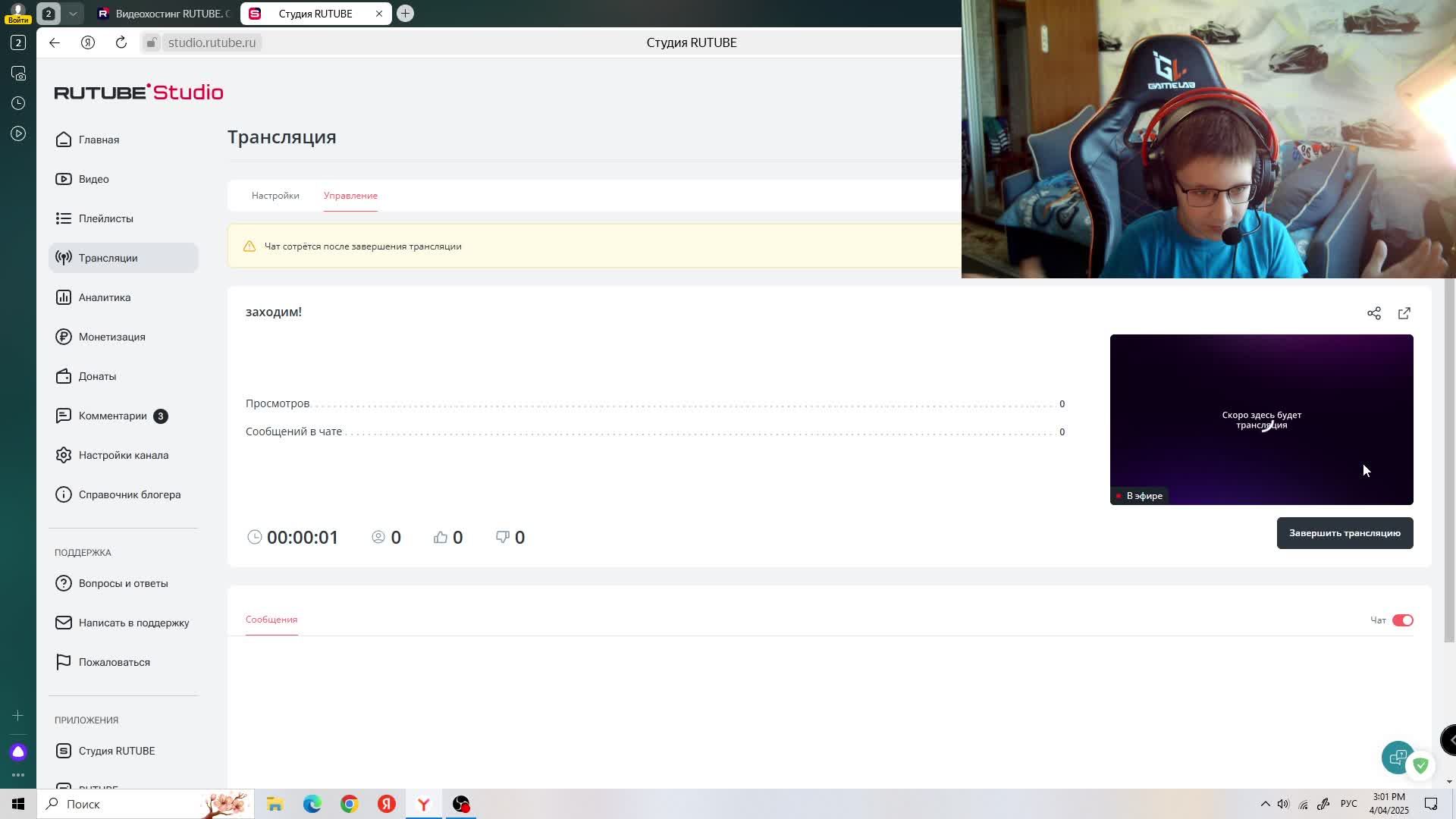
Task: Open the support chat floating icon
Action: coord(1397,757)
